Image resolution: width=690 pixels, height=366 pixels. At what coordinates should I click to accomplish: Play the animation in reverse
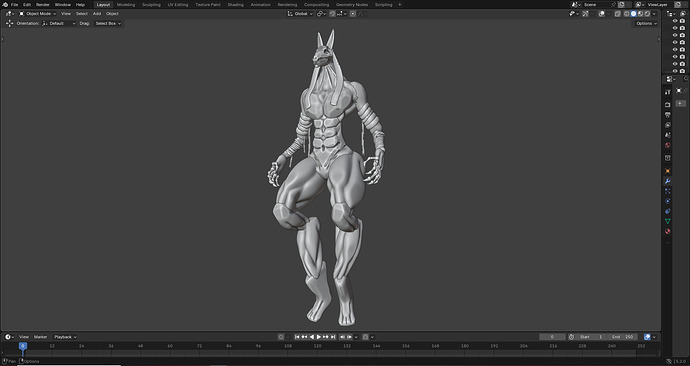(312, 337)
